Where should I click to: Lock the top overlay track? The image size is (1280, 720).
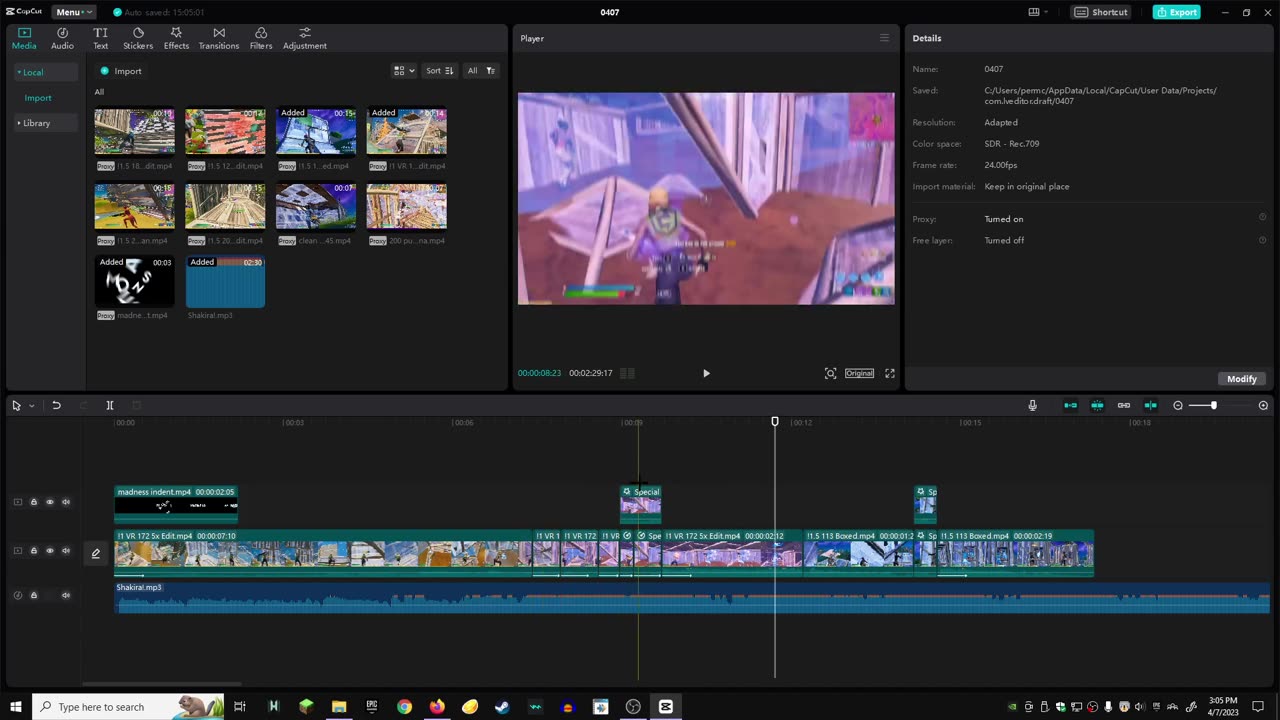coord(33,502)
